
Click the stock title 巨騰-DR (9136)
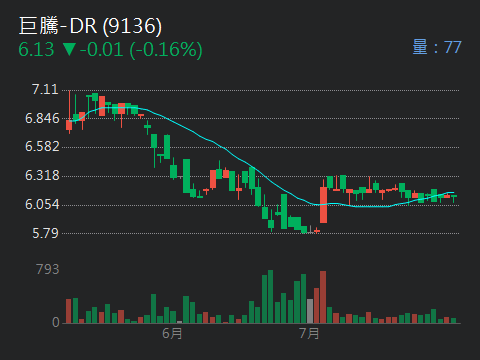click(90, 26)
